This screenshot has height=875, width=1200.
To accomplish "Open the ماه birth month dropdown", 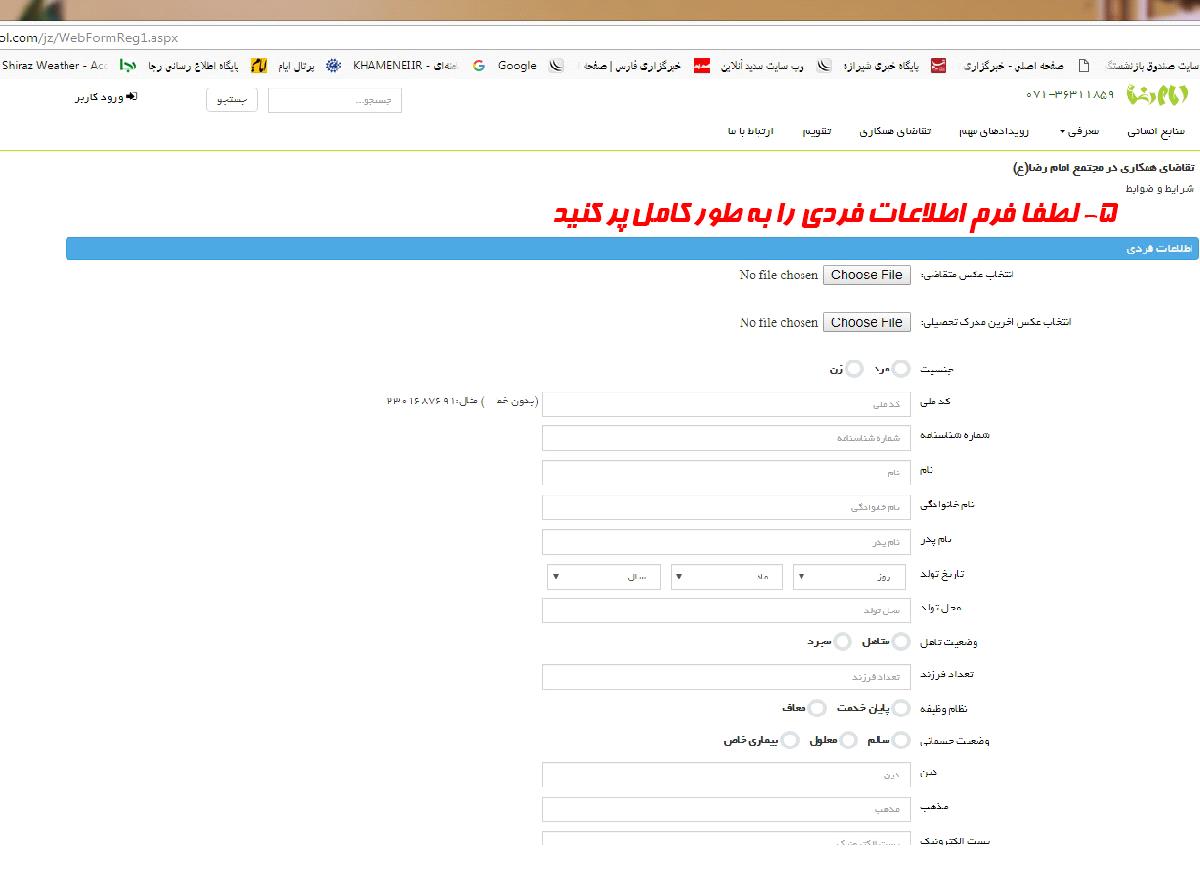I will (727, 577).
